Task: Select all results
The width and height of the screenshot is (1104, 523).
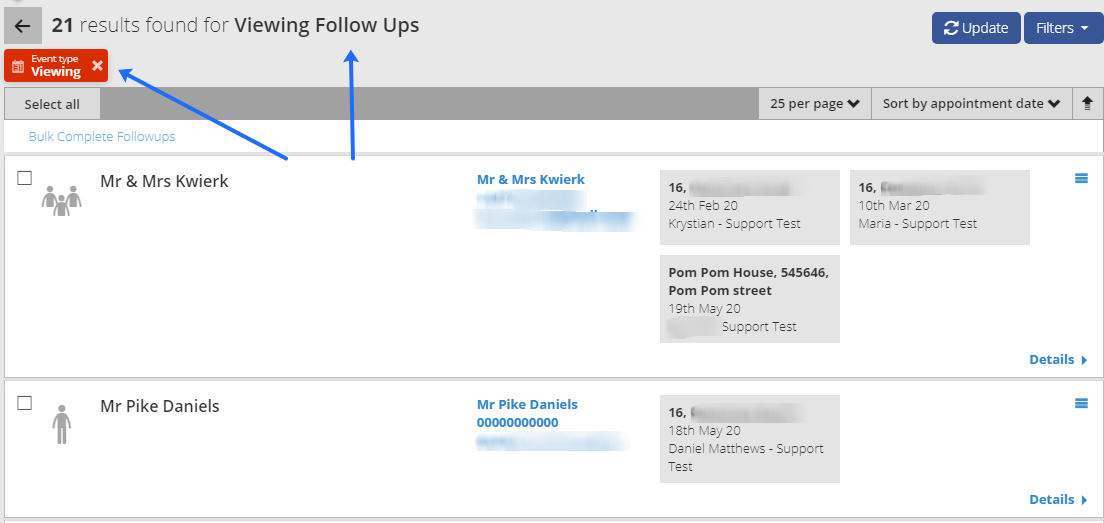Action: (x=52, y=104)
